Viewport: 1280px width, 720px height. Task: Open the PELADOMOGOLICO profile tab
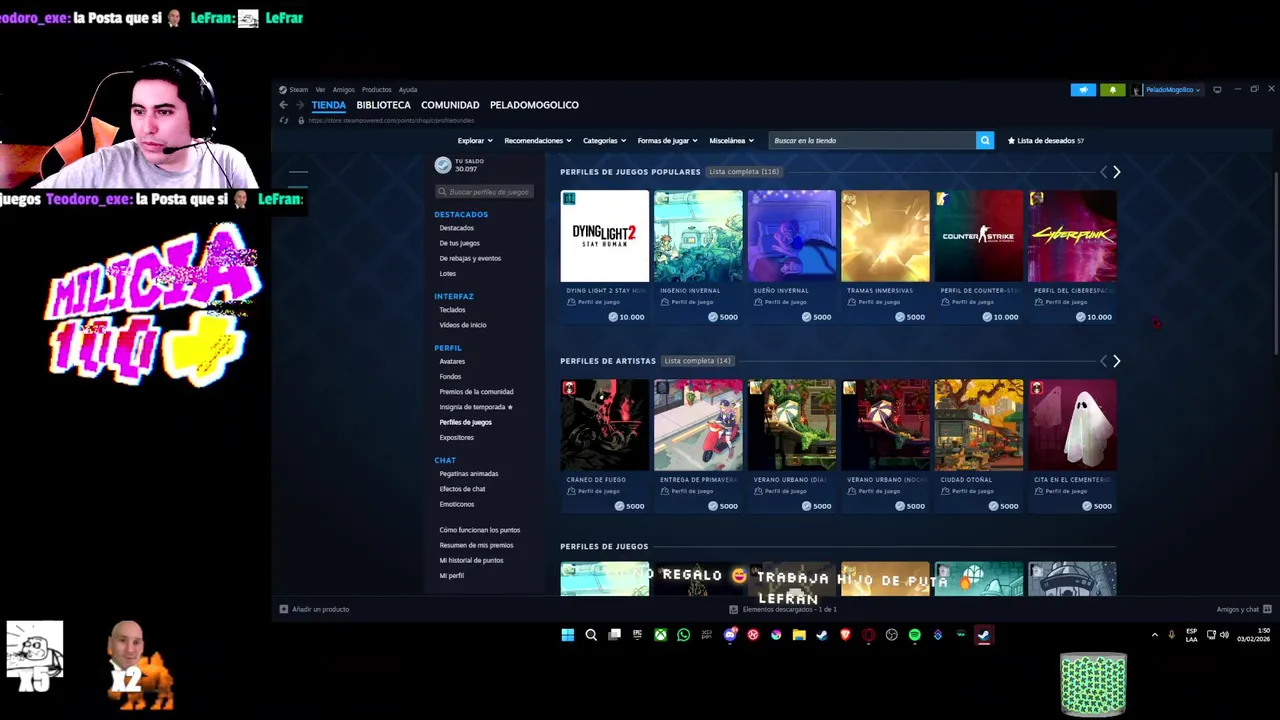[534, 105]
